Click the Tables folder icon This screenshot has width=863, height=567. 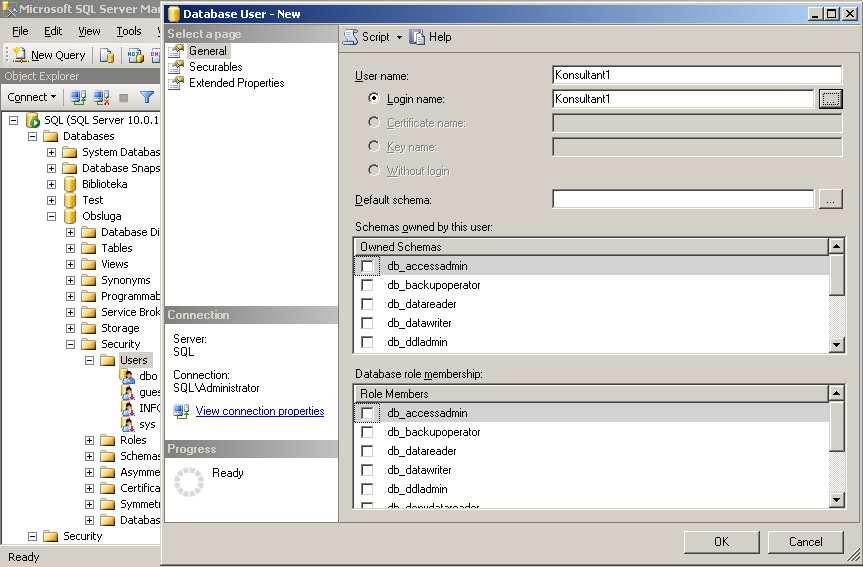89,248
